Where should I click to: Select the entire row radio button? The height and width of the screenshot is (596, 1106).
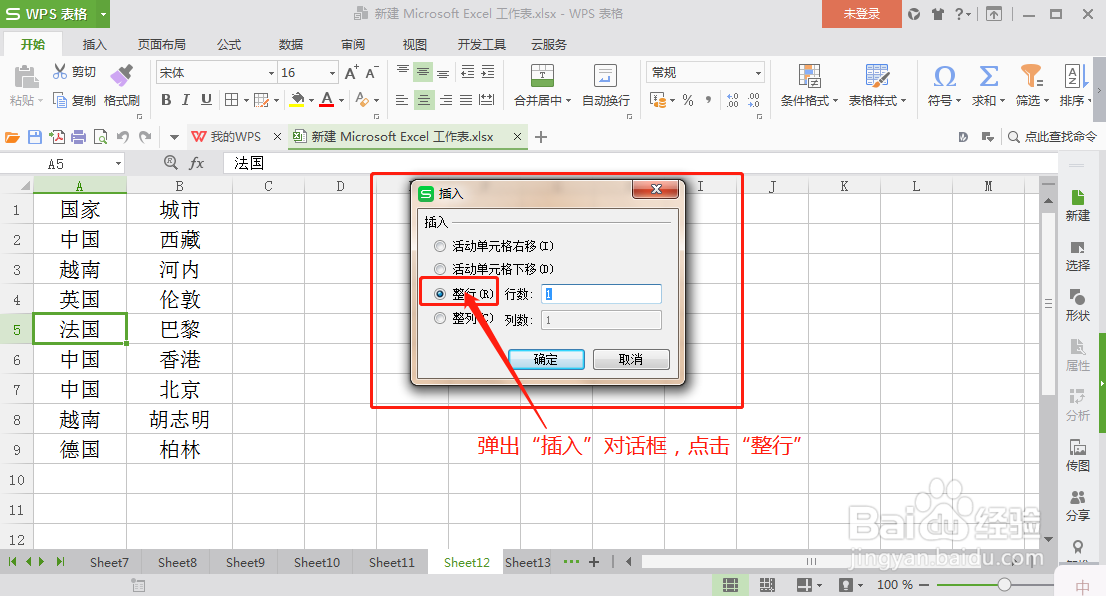click(440, 293)
